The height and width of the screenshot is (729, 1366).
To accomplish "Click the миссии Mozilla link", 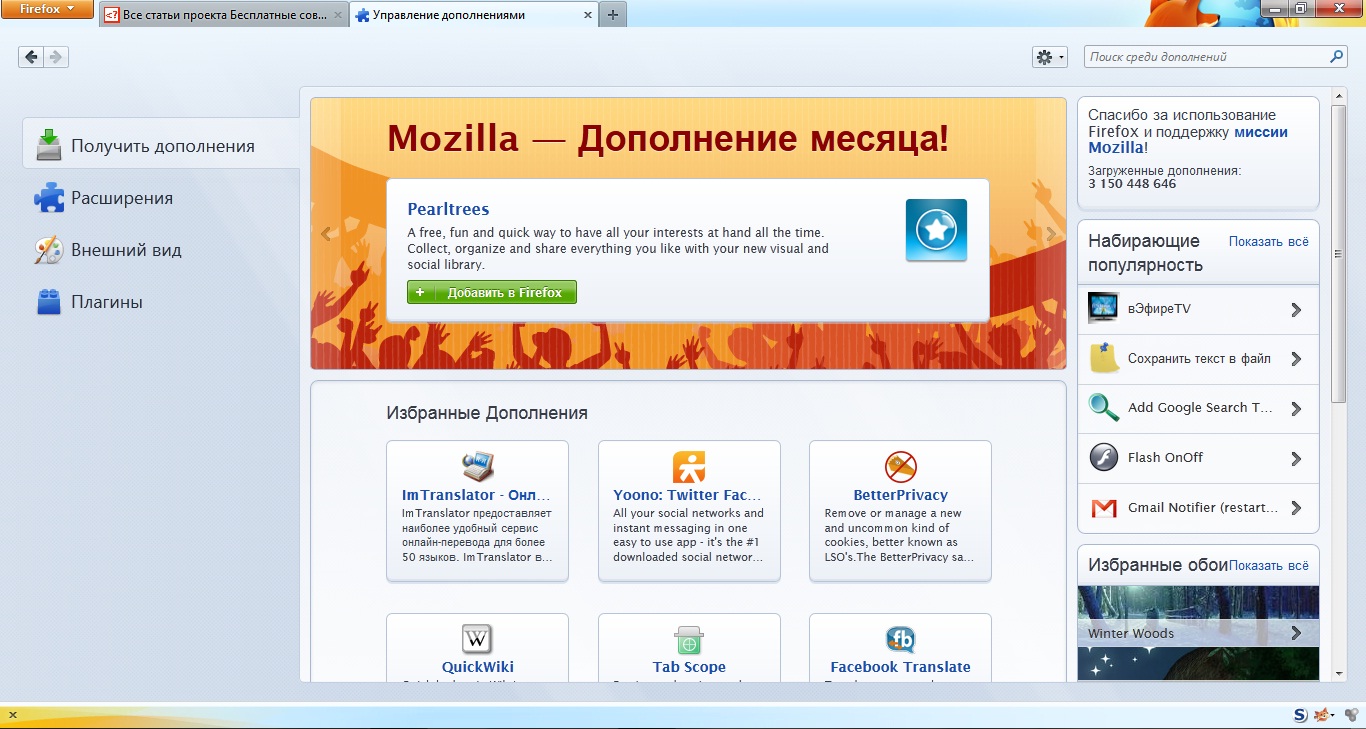I will (1188, 140).
